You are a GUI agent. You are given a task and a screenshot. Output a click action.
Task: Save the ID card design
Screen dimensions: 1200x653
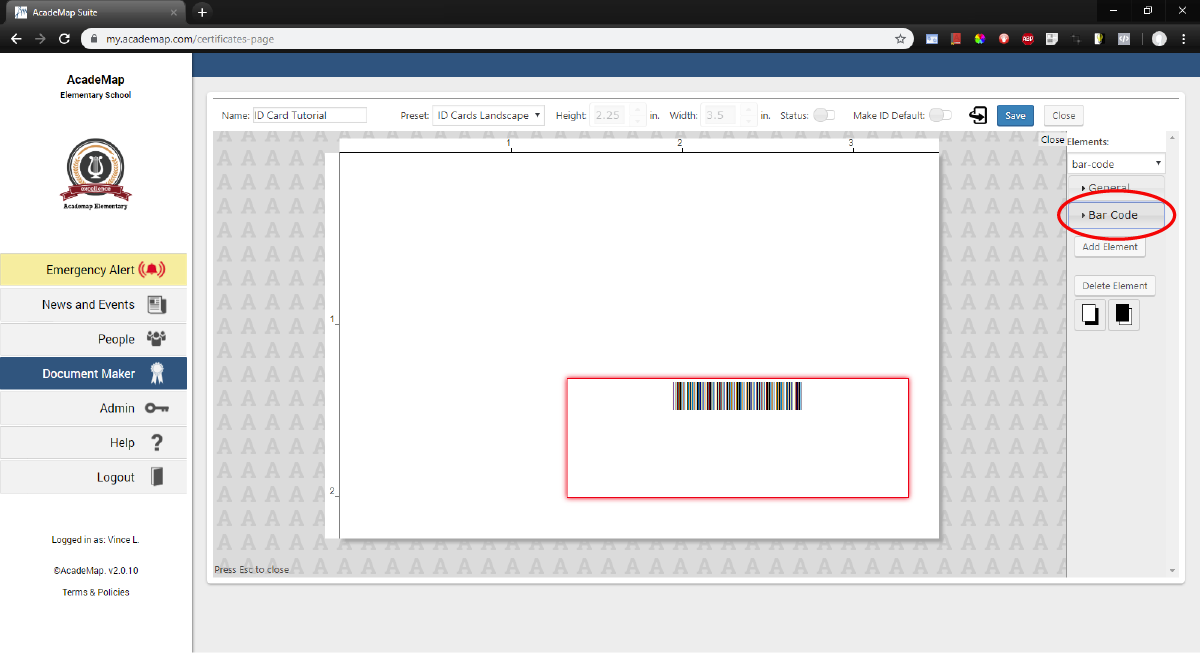[1015, 115]
